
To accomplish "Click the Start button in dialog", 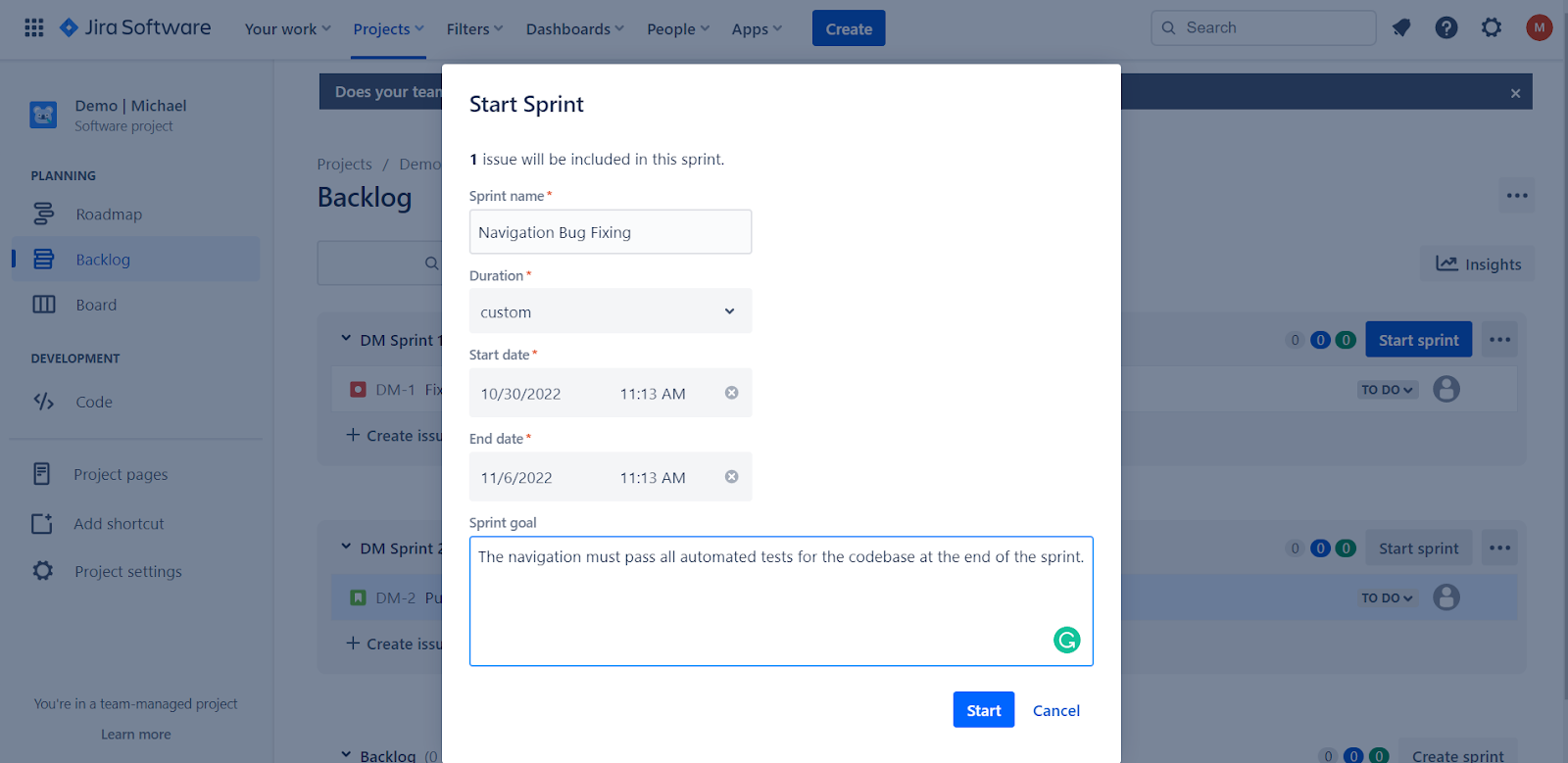I will tap(983, 710).
